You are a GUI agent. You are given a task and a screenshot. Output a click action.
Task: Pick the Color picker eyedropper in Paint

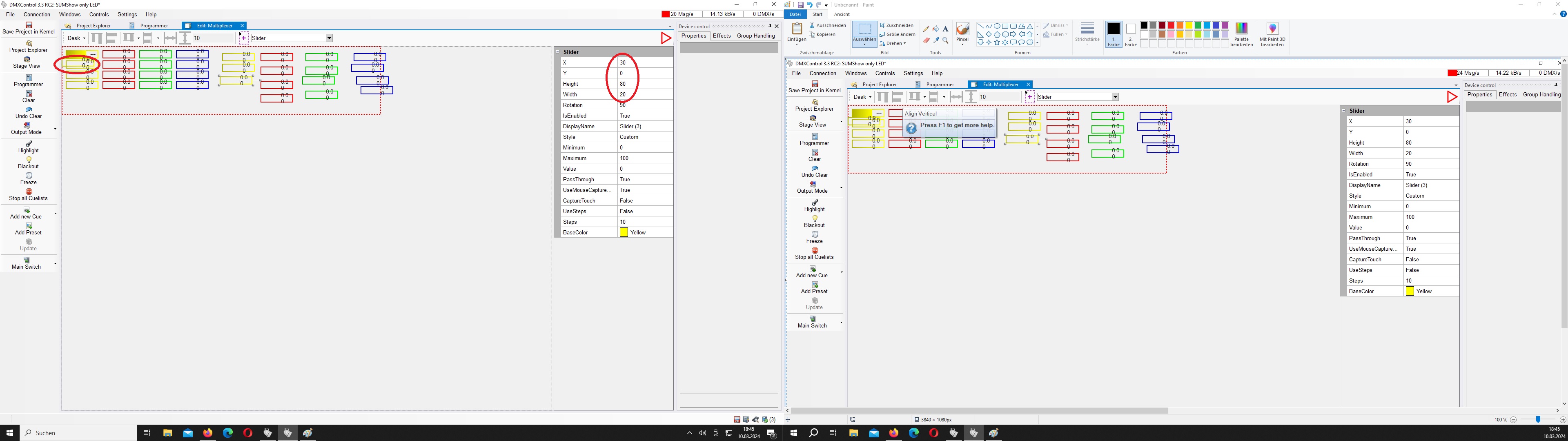pos(936,40)
